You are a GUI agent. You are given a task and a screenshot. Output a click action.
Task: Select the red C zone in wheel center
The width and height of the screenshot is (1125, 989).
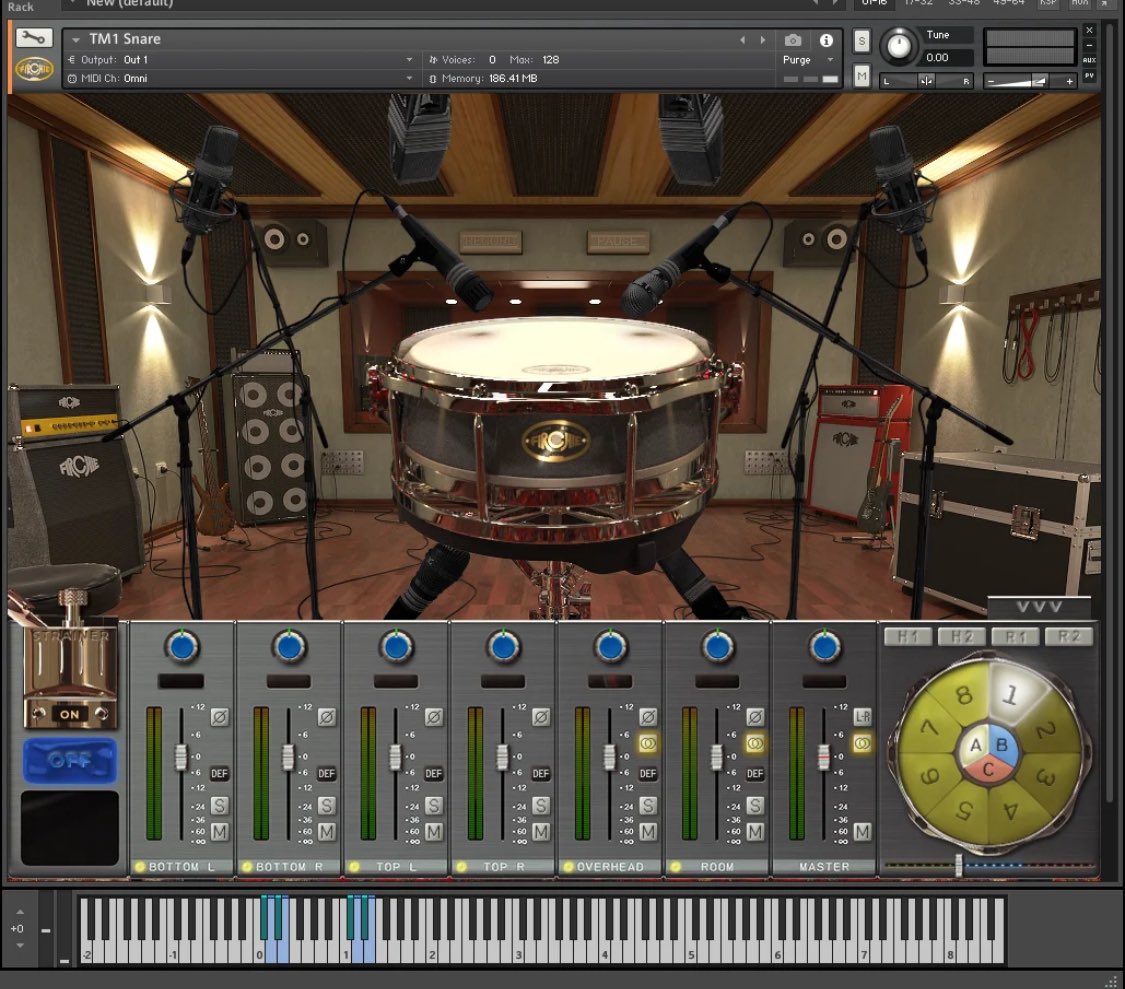[x=988, y=770]
